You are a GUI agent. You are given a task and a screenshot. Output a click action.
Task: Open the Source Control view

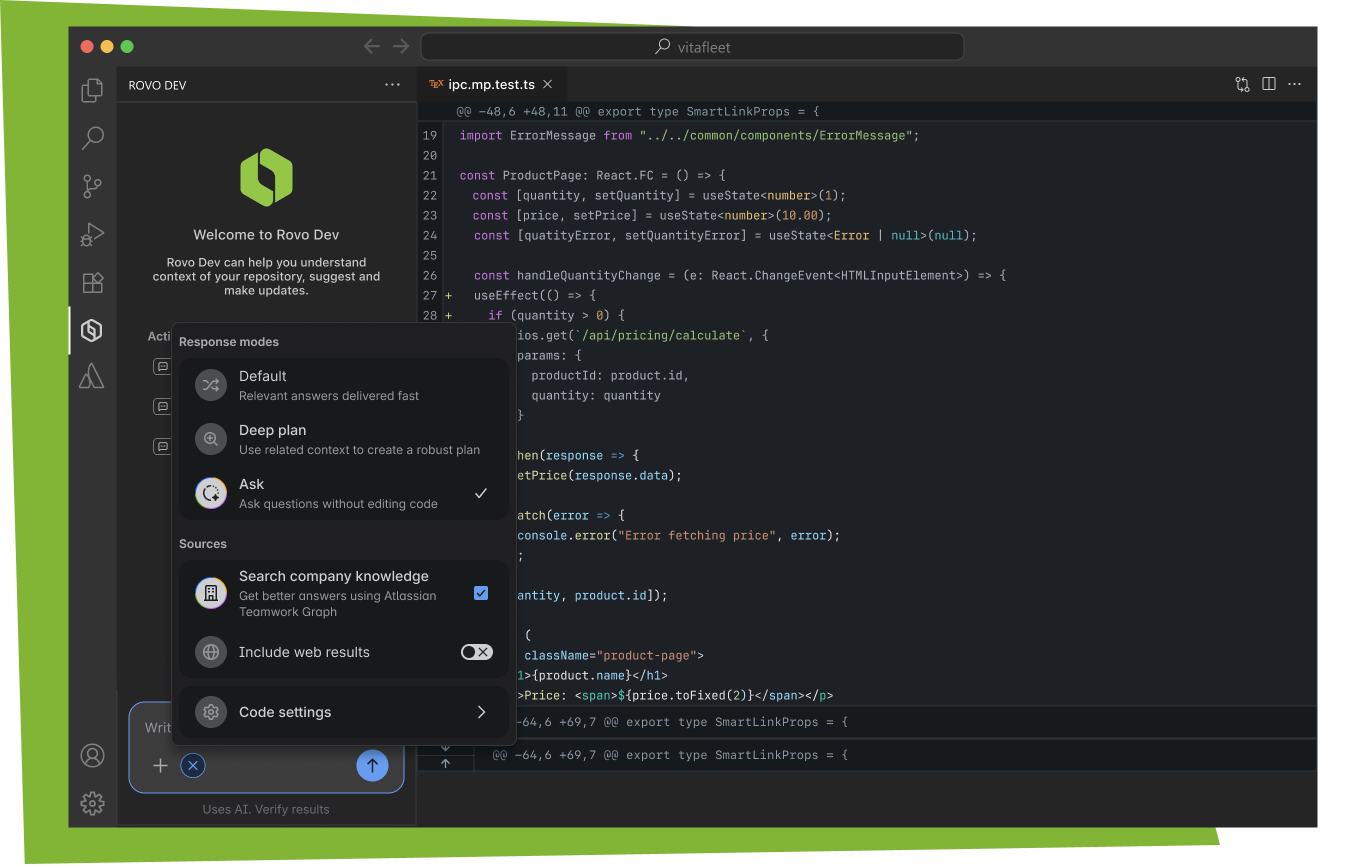click(x=92, y=186)
